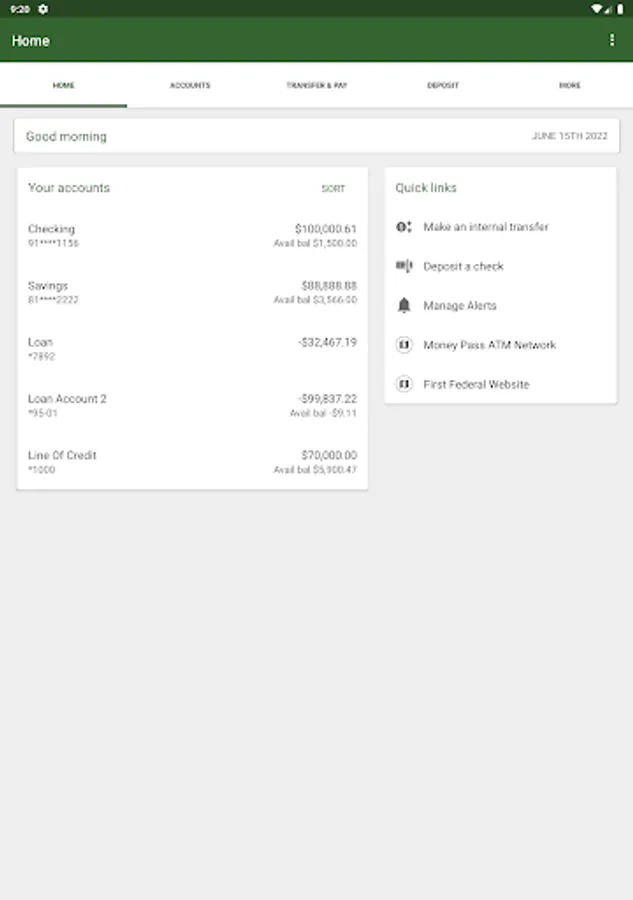Click the Money Pass ATM Network icon

pyautogui.click(x=404, y=345)
